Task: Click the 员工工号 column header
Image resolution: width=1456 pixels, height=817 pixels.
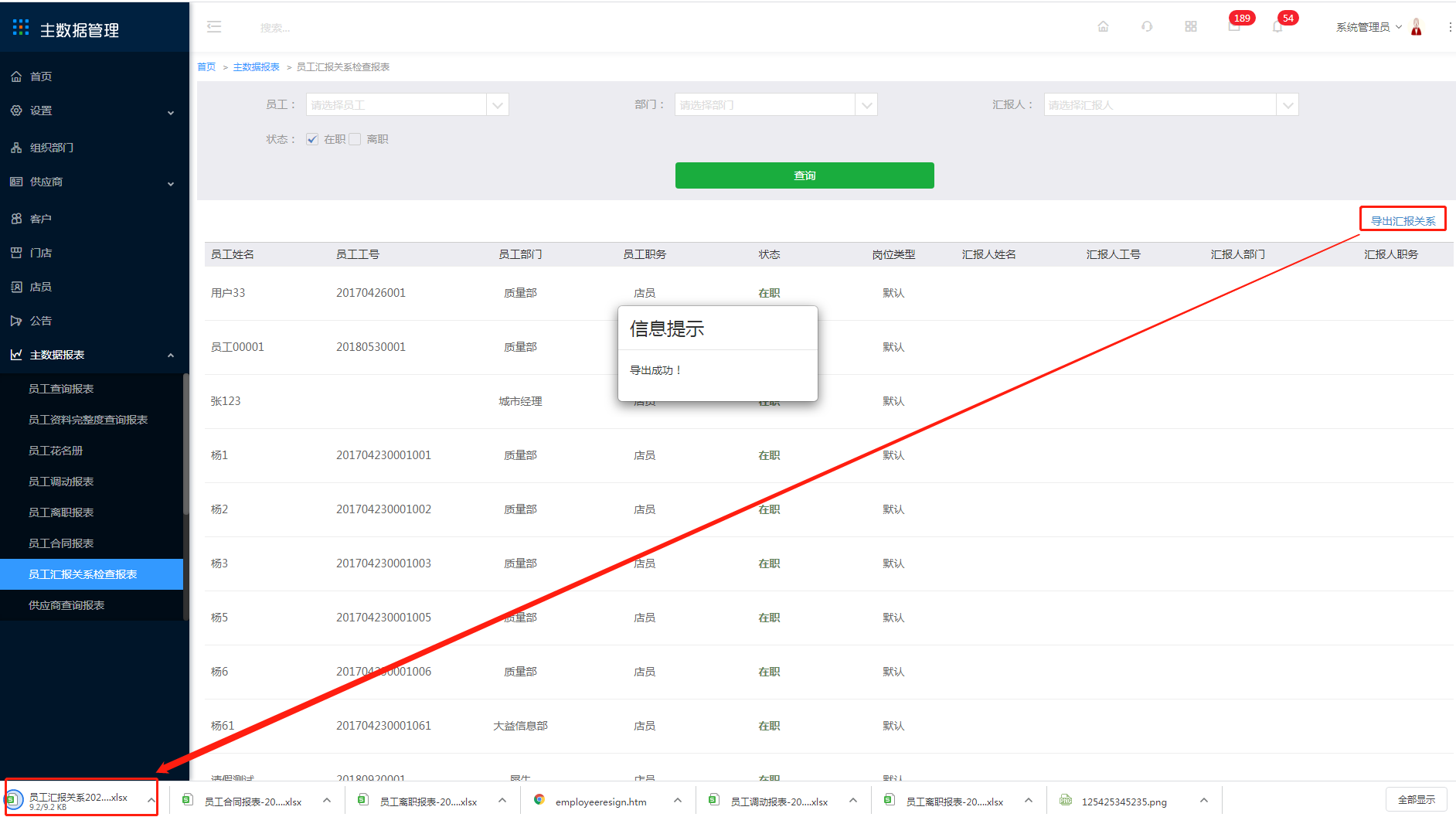Action: (x=358, y=254)
